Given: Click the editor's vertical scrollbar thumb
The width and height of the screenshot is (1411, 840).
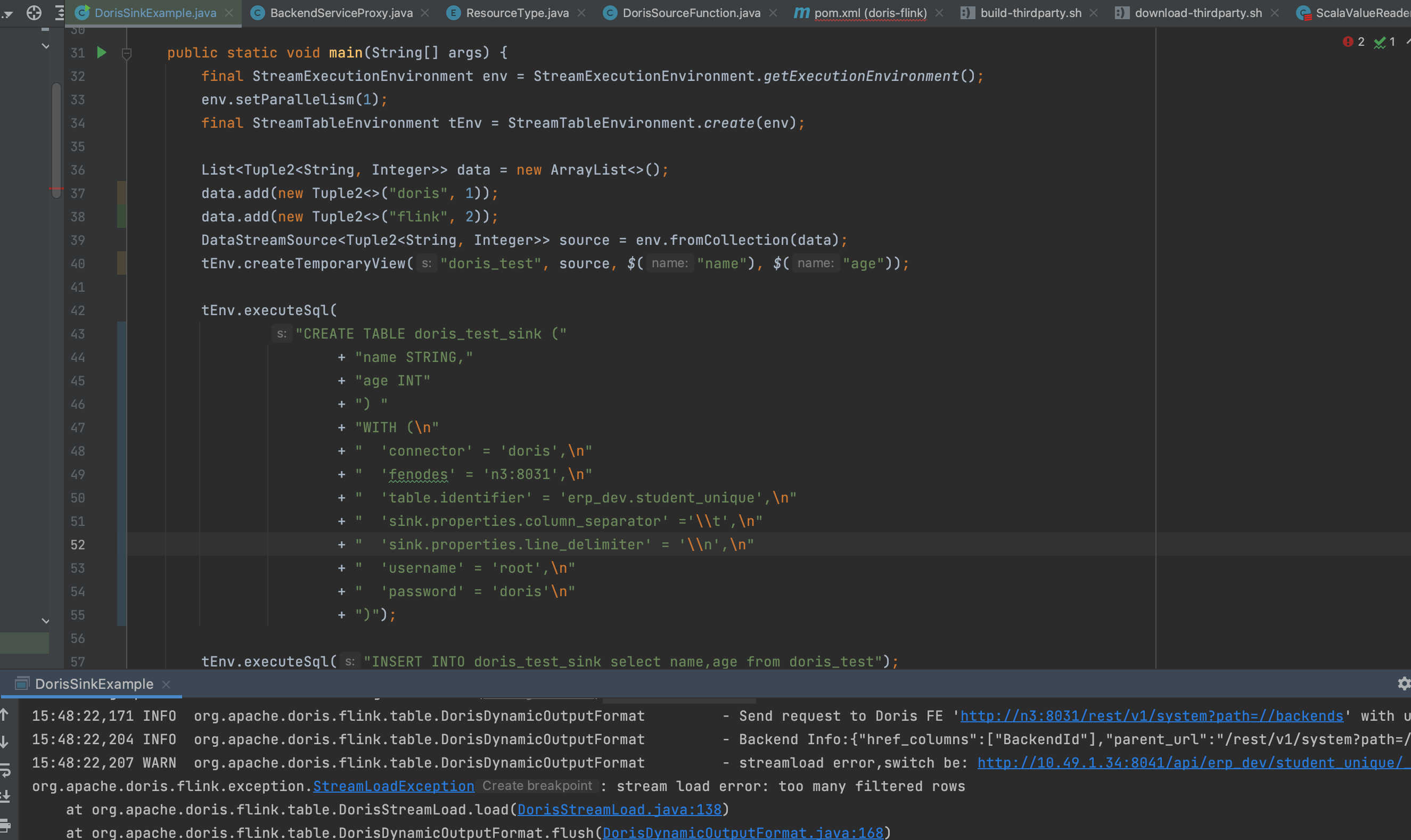Looking at the screenshot, I should pos(55,142).
